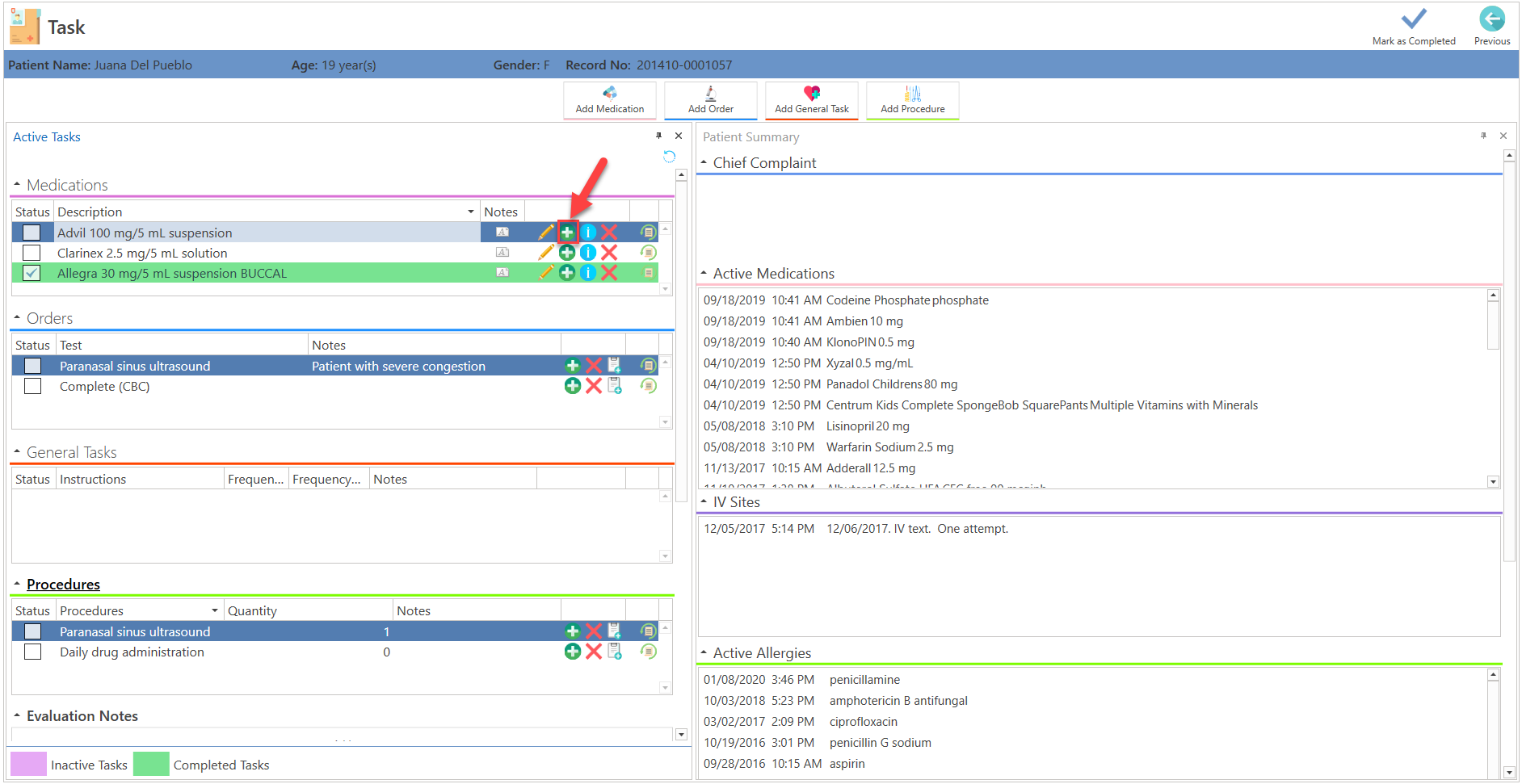Check Daily drug administration status checkbox

[x=32, y=652]
